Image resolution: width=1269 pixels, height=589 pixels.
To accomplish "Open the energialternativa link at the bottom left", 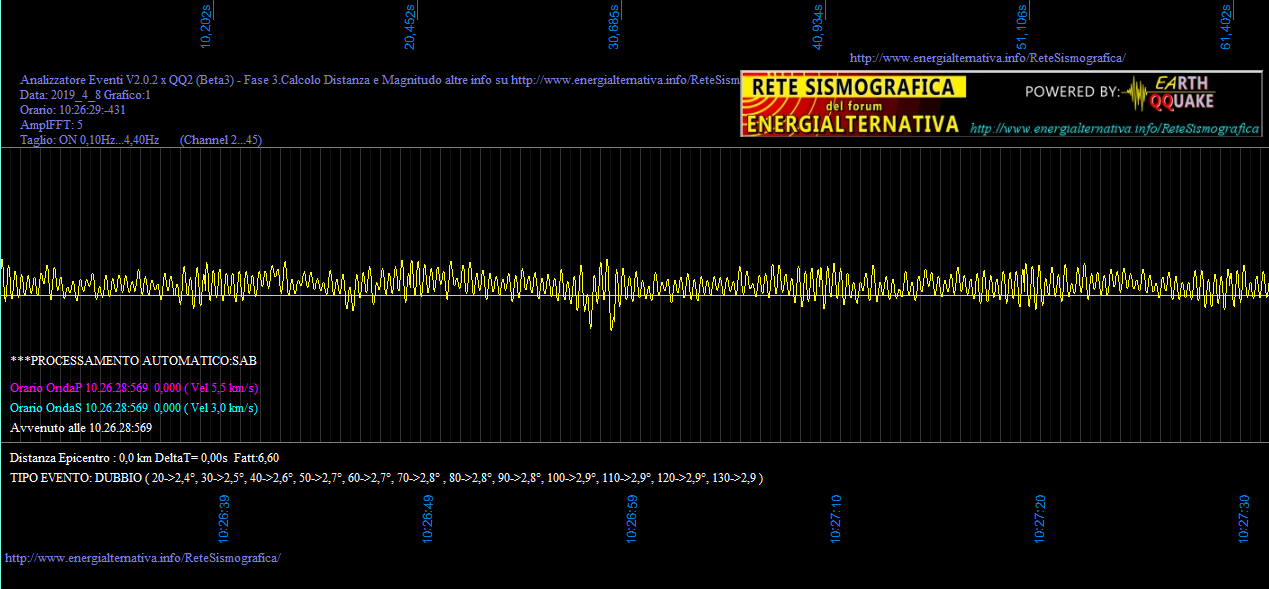I will [x=143, y=557].
